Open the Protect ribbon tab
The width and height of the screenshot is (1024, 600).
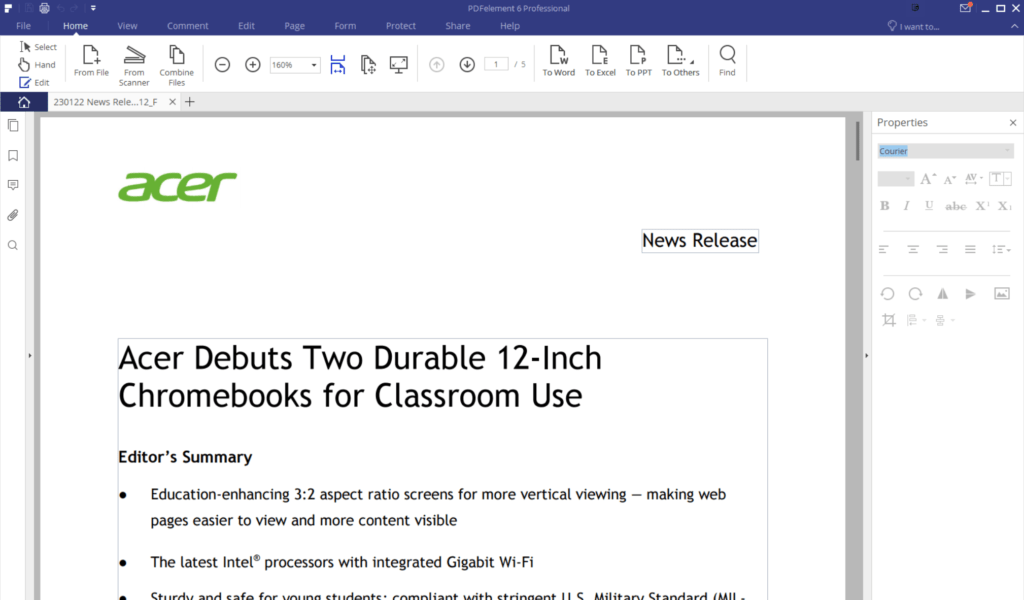tap(401, 26)
